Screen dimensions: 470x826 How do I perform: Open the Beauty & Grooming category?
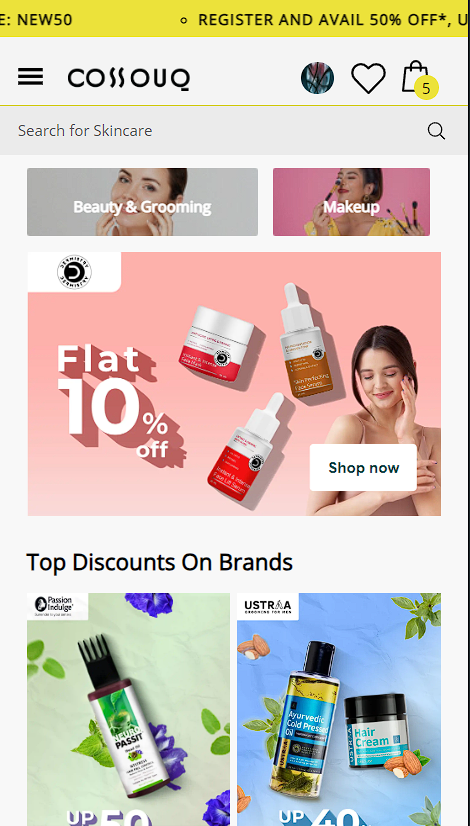pyautogui.click(x=142, y=202)
